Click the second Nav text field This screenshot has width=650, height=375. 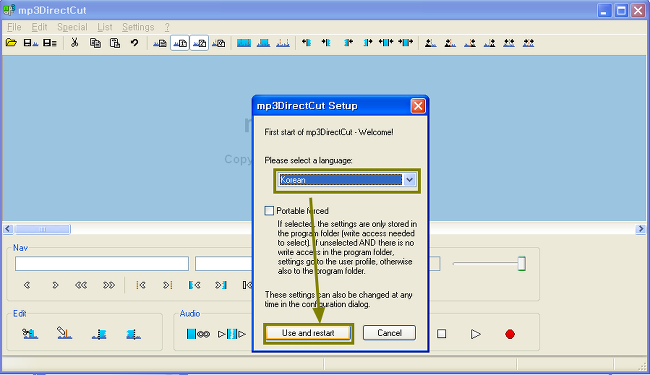224,264
